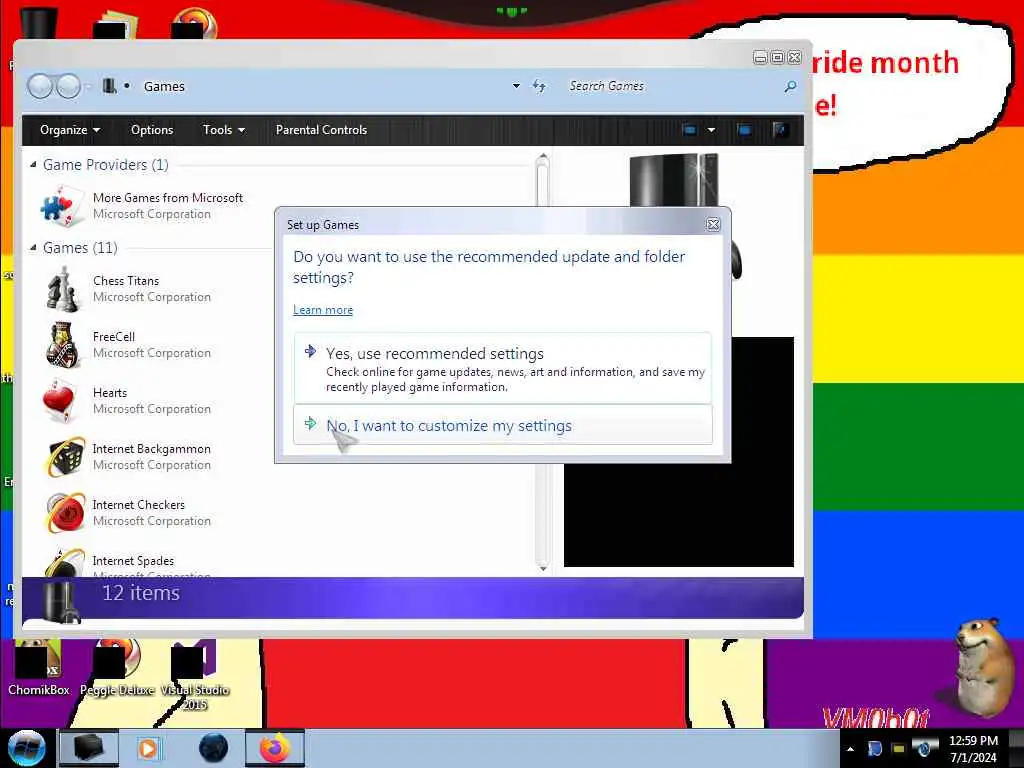The image size is (1024, 768).
Task: Open ChomikBox desktop shortcut
Action: click(39, 668)
